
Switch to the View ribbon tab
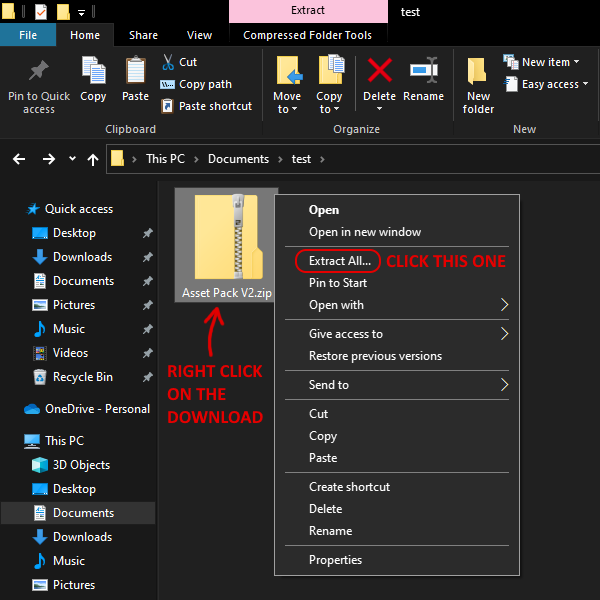pos(199,35)
